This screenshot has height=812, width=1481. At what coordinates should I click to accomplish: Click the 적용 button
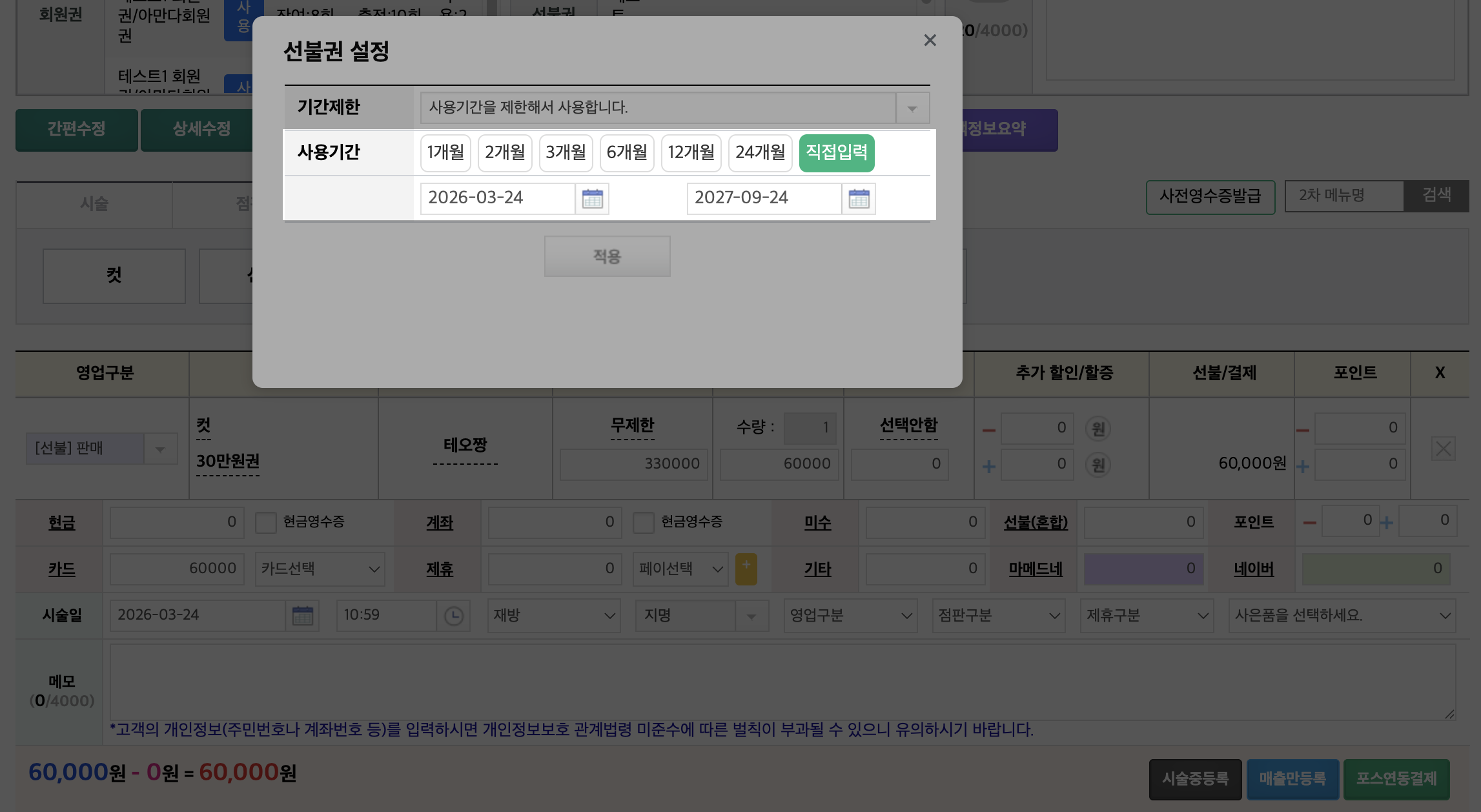pyautogui.click(x=607, y=256)
